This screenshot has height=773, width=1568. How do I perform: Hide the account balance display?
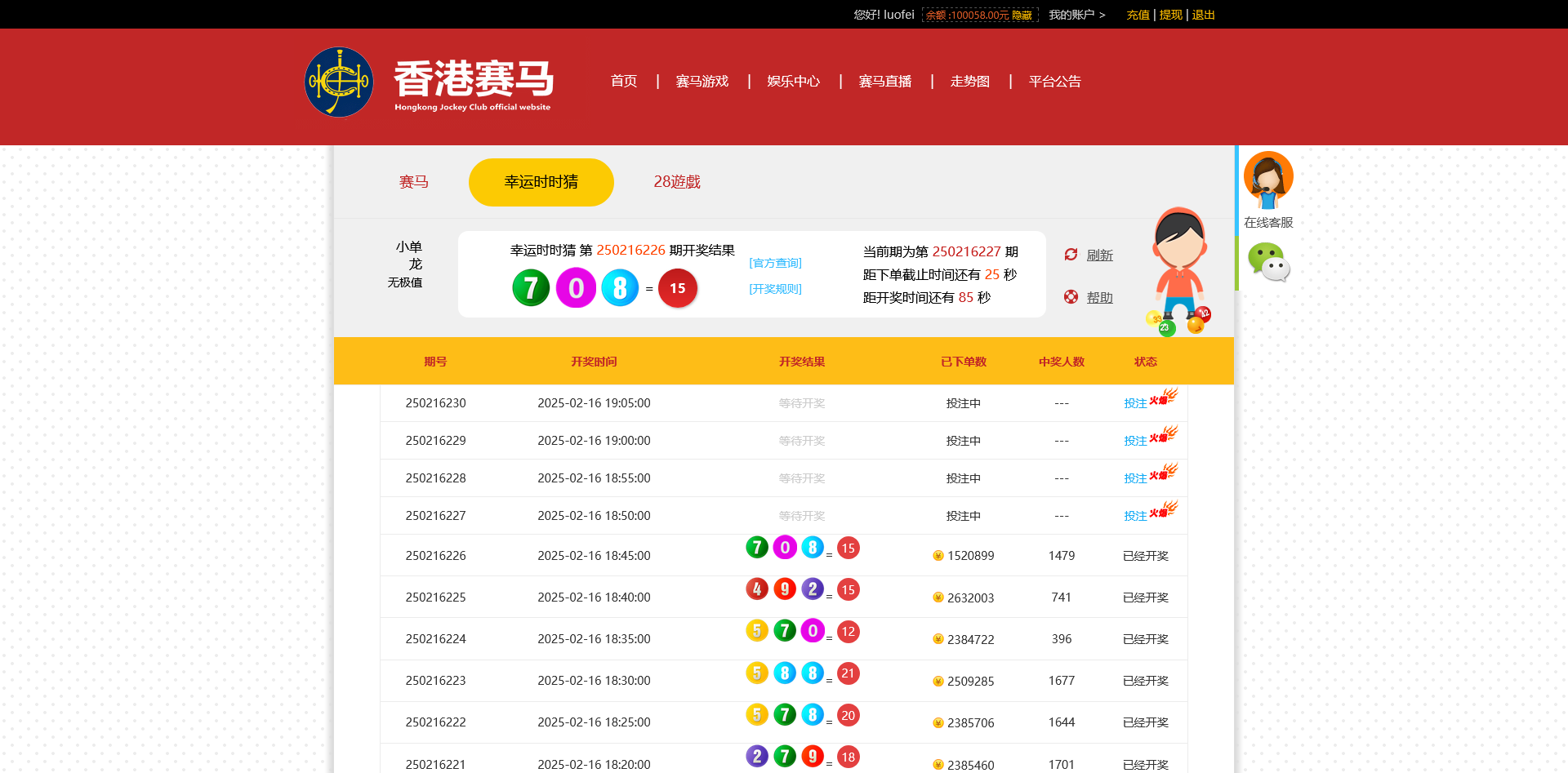[x=1022, y=16]
